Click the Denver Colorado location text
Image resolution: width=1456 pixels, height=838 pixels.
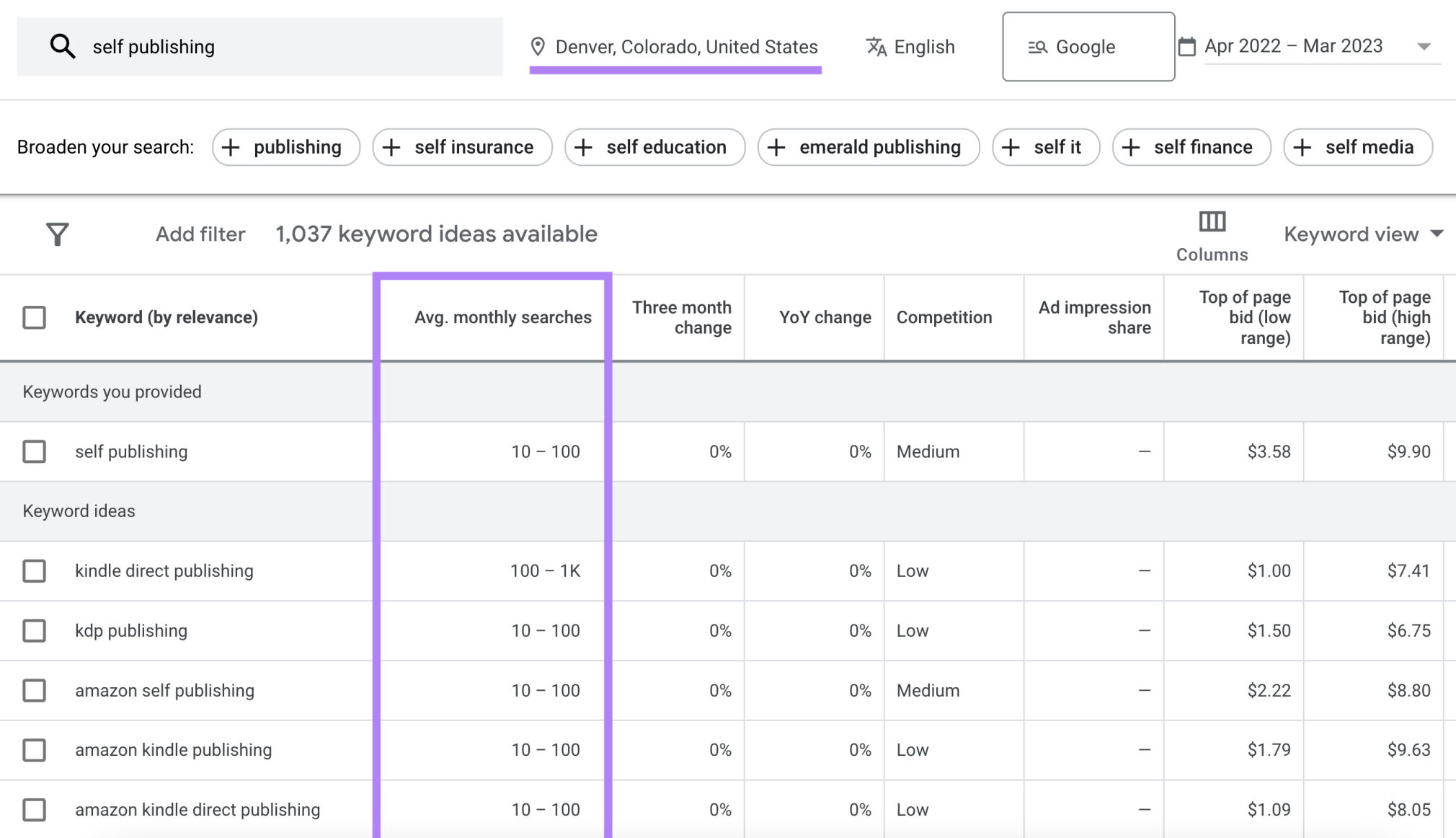coord(687,46)
